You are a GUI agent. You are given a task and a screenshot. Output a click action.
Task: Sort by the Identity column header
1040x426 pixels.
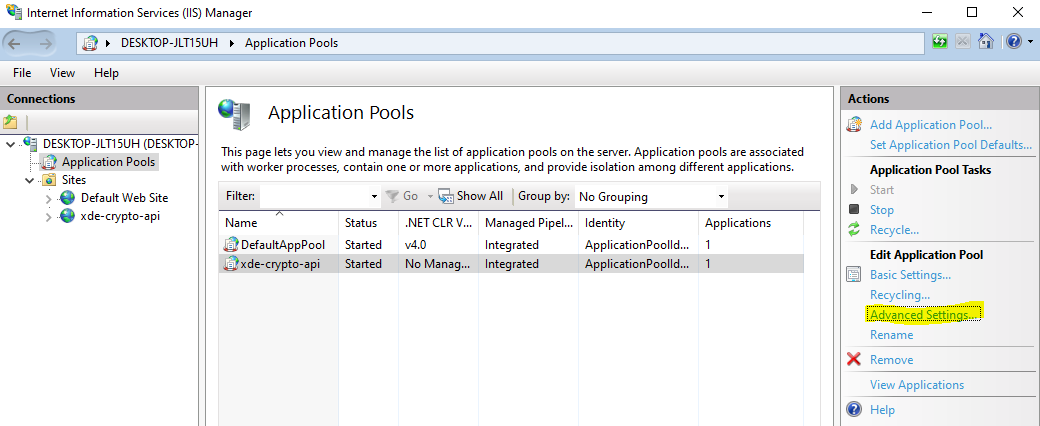pyautogui.click(x=638, y=223)
